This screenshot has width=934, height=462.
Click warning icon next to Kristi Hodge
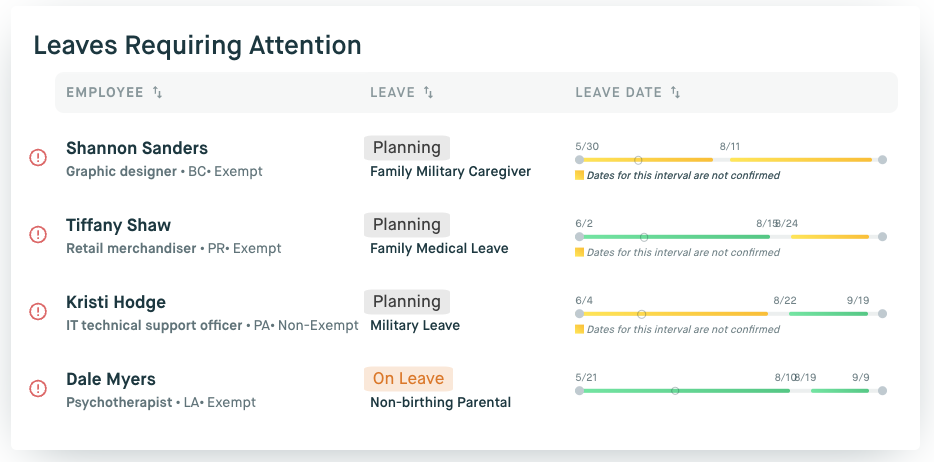38,311
